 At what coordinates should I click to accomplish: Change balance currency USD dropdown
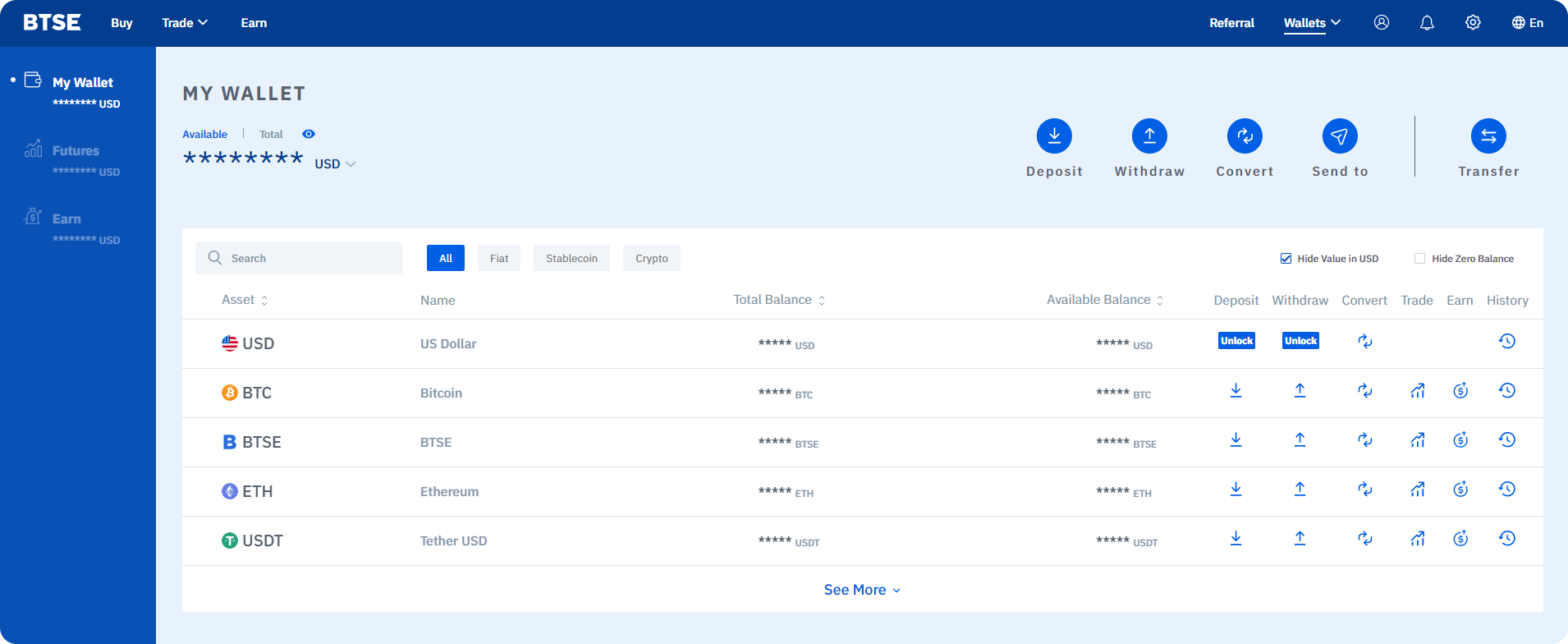[x=335, y=164]
